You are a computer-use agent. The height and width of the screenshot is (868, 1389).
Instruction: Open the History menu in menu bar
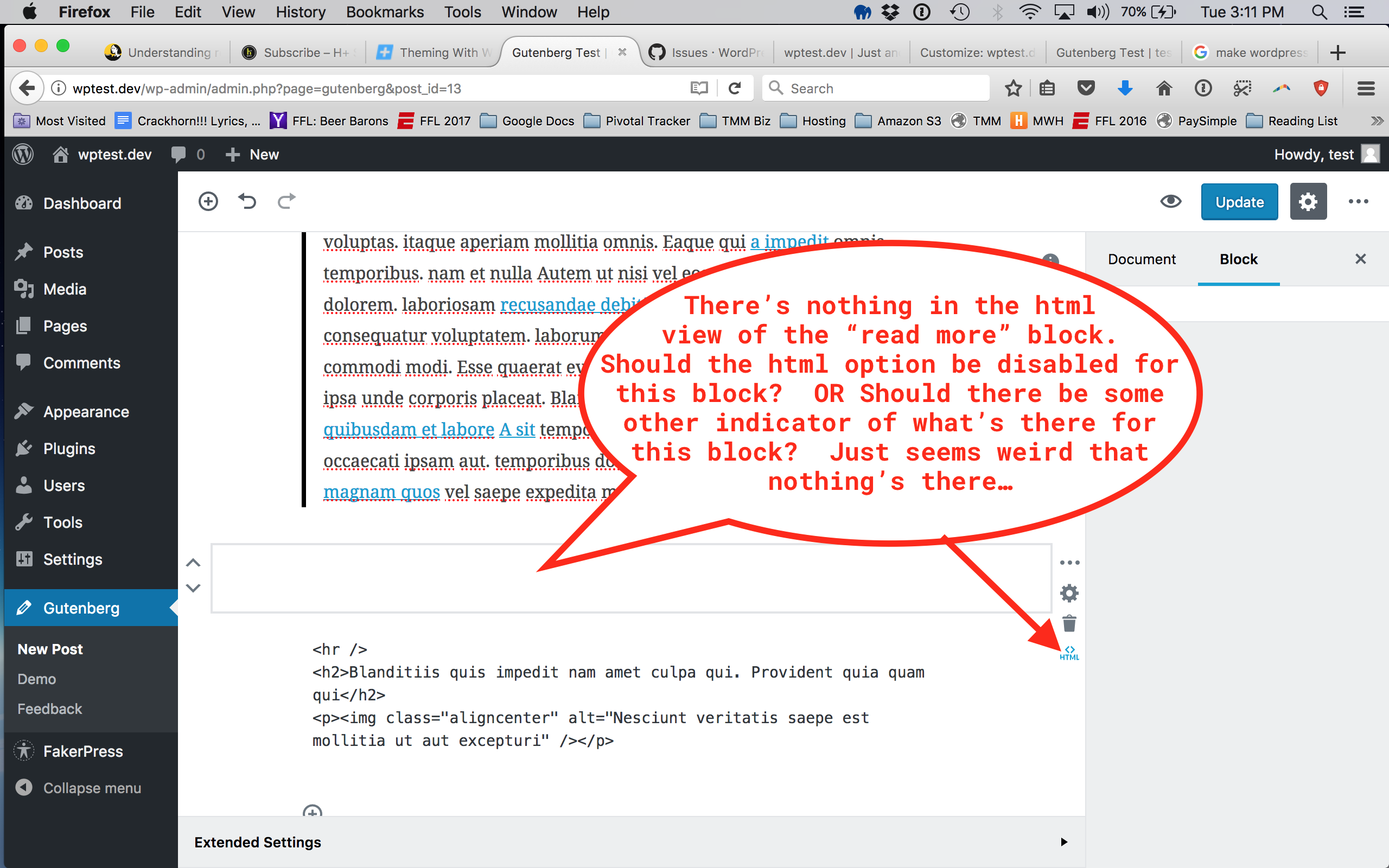301,12
